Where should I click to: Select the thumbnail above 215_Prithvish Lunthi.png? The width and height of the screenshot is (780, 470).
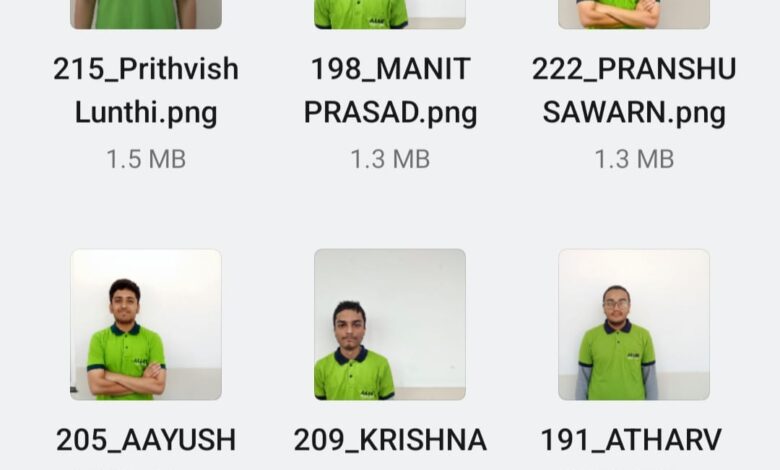(x=146, y=14)
